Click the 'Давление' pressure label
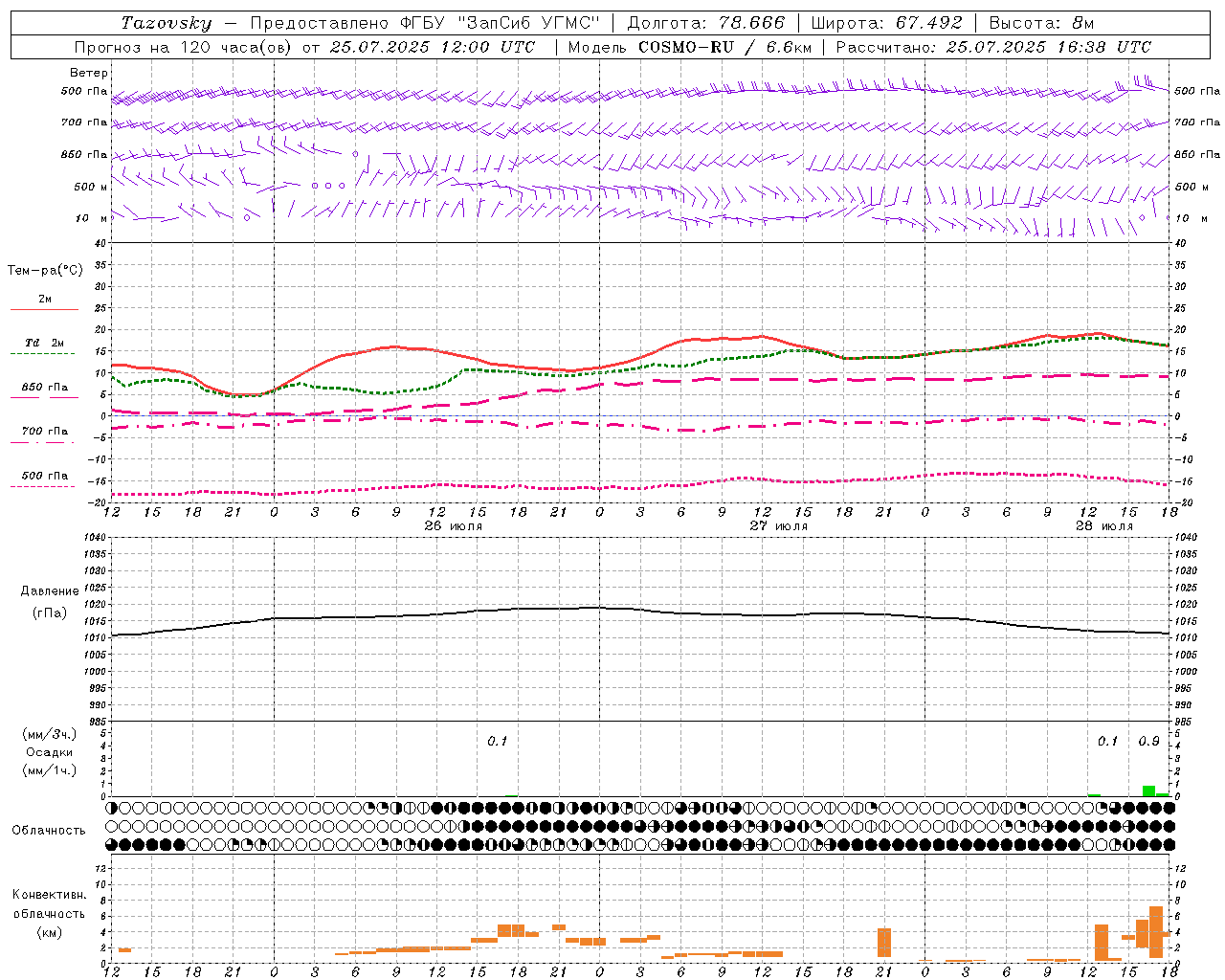The height and width of the screenshot is (980, 1225). click(x=50, y=591)
